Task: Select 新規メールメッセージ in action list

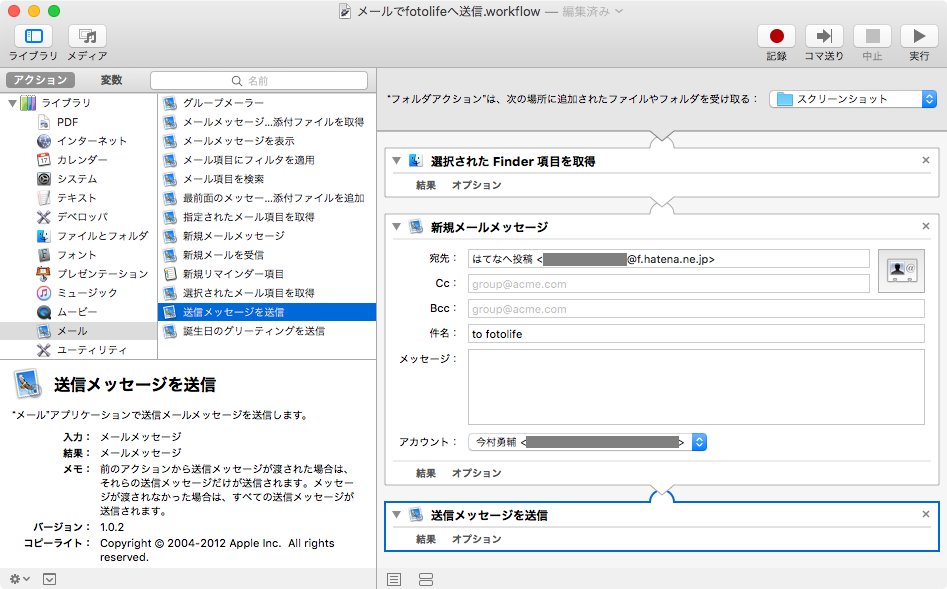Action: tap(266, 236)
